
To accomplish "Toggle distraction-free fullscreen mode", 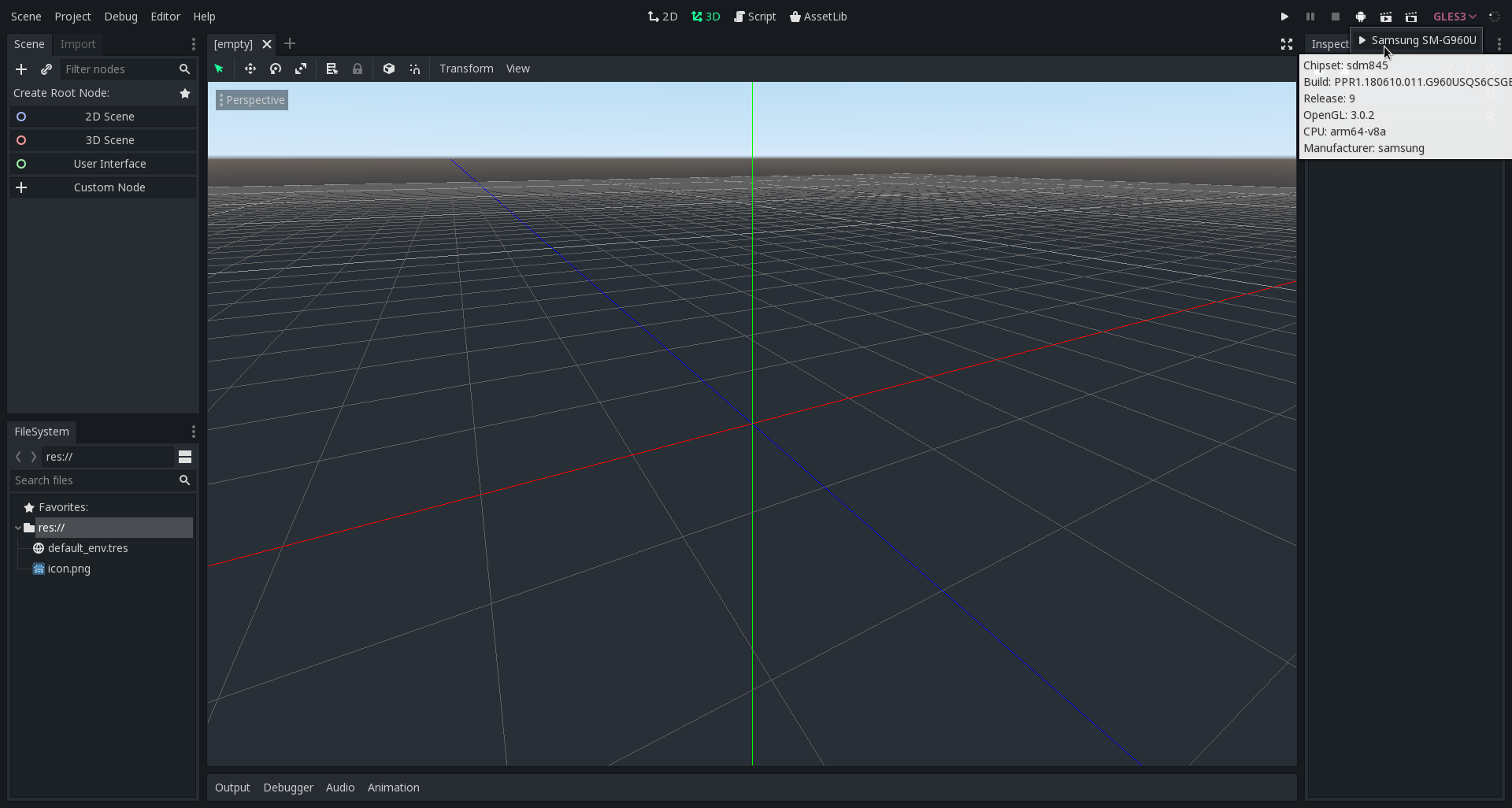I will tap(1286, 44).
